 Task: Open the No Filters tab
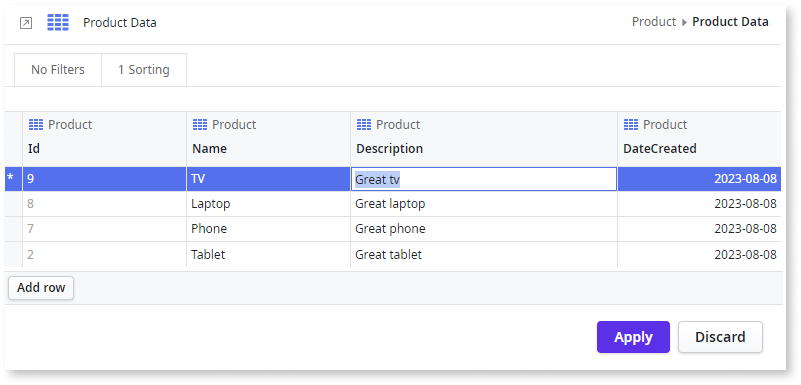(58, 70)
